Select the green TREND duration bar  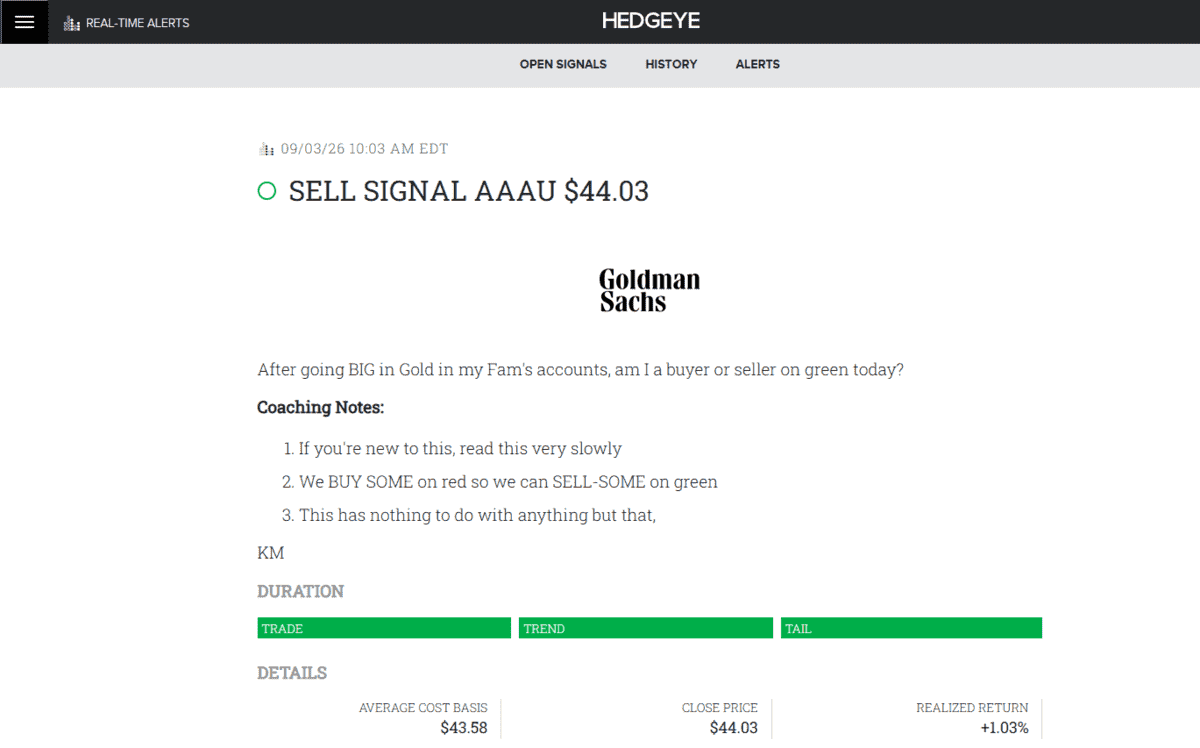(x=646, y=628)
